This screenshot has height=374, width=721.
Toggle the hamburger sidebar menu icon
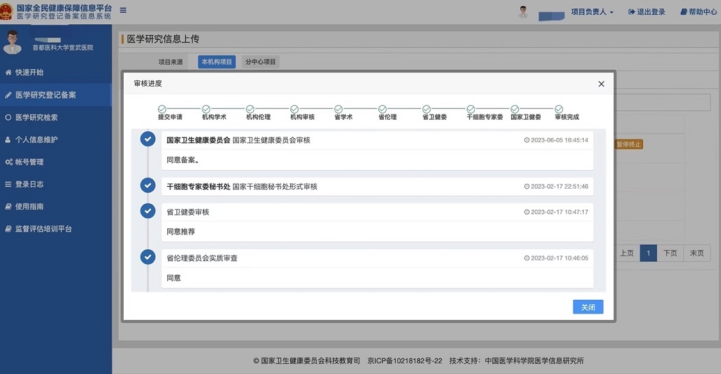123,10
